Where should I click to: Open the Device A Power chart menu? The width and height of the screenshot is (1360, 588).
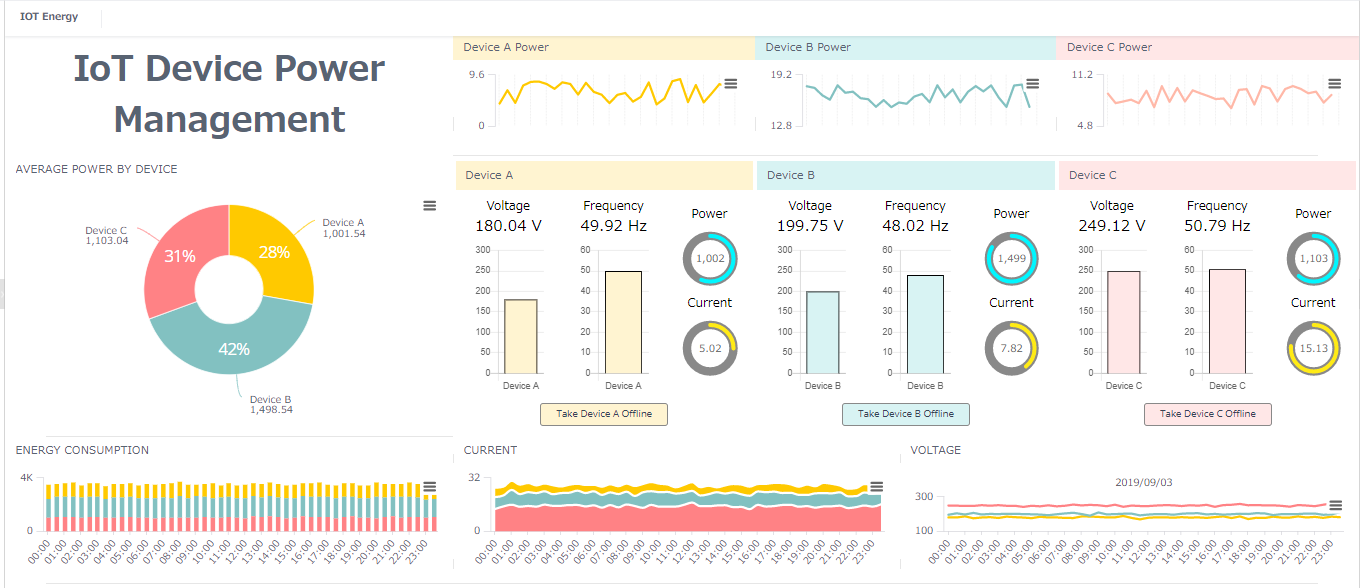[731, 84]
